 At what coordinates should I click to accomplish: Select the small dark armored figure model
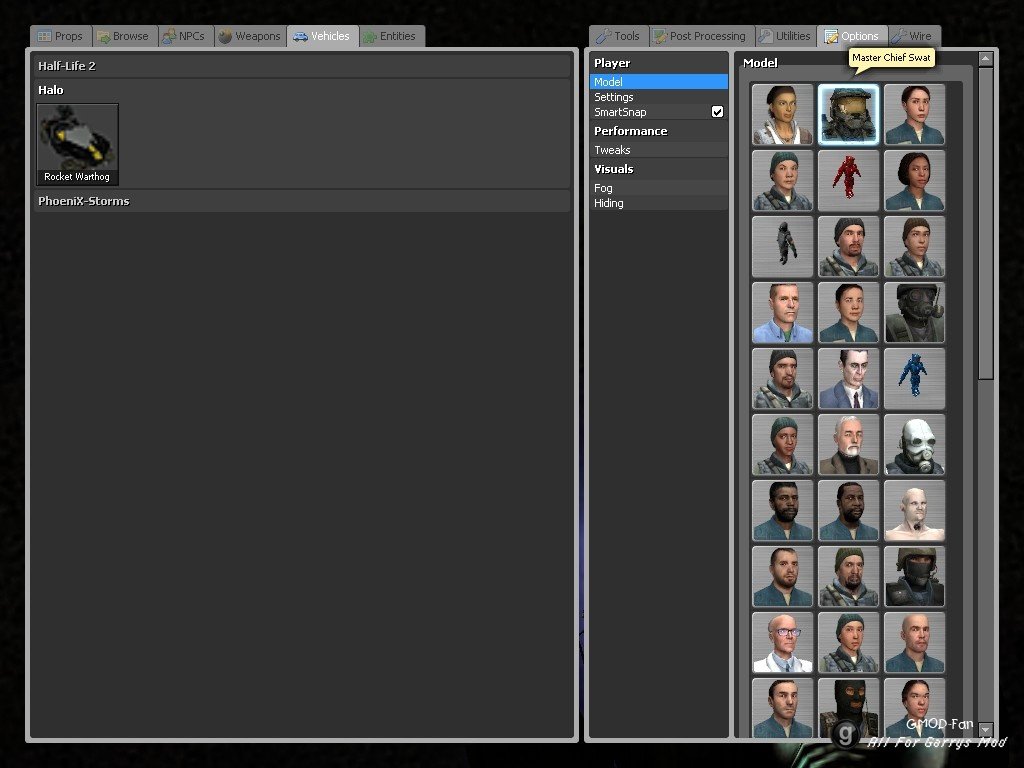coord(782,246)
